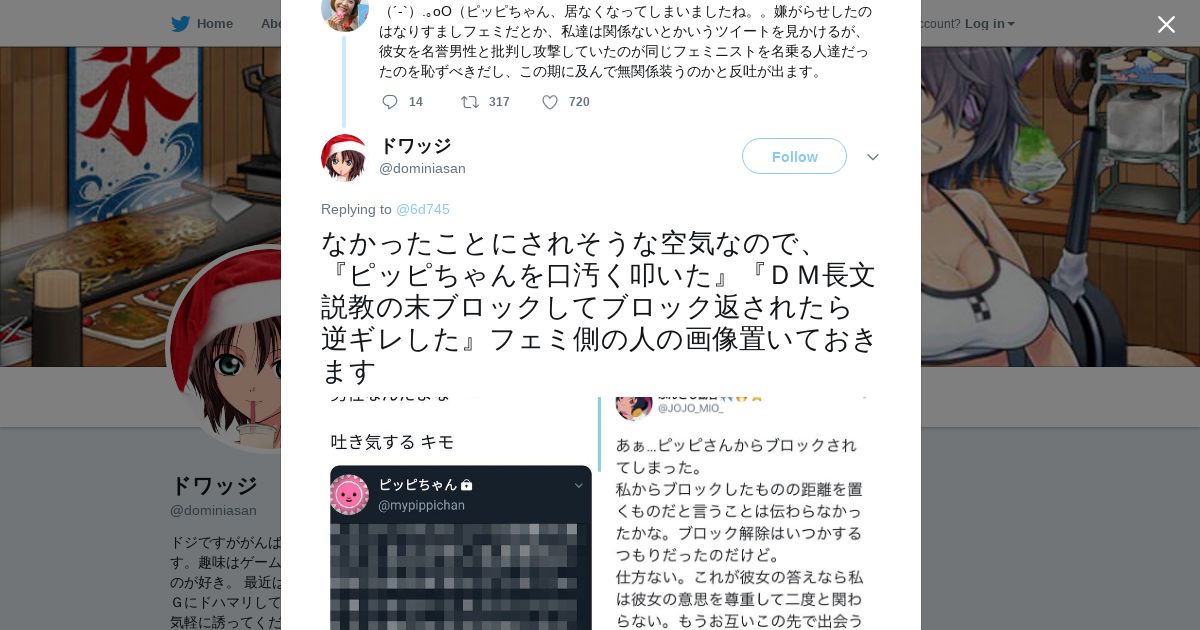Image resolution: width=1200 pixels, height=630 pixels.
Task: Expand the tweet options chevron beside Follow
Action: point(873,157)
